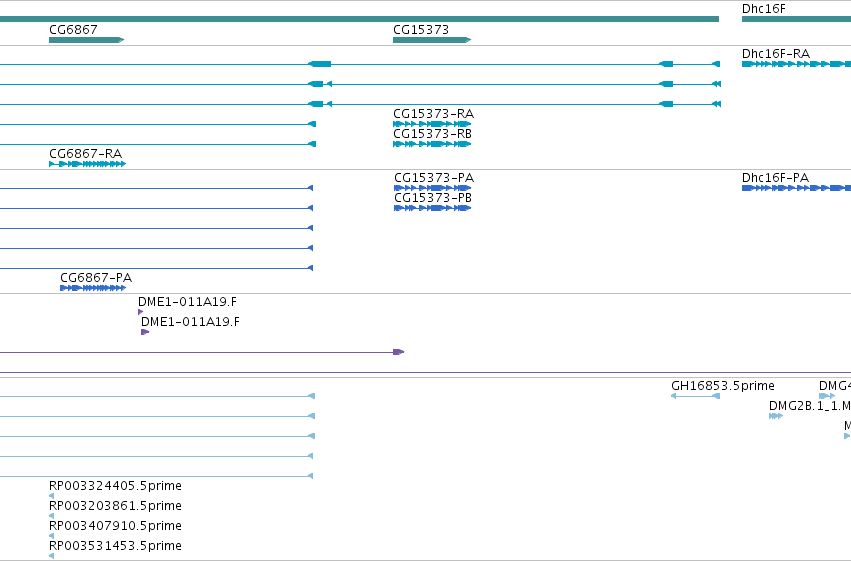Select transcript CG15373-RA

pyautogui.click(x=432, y=124)
